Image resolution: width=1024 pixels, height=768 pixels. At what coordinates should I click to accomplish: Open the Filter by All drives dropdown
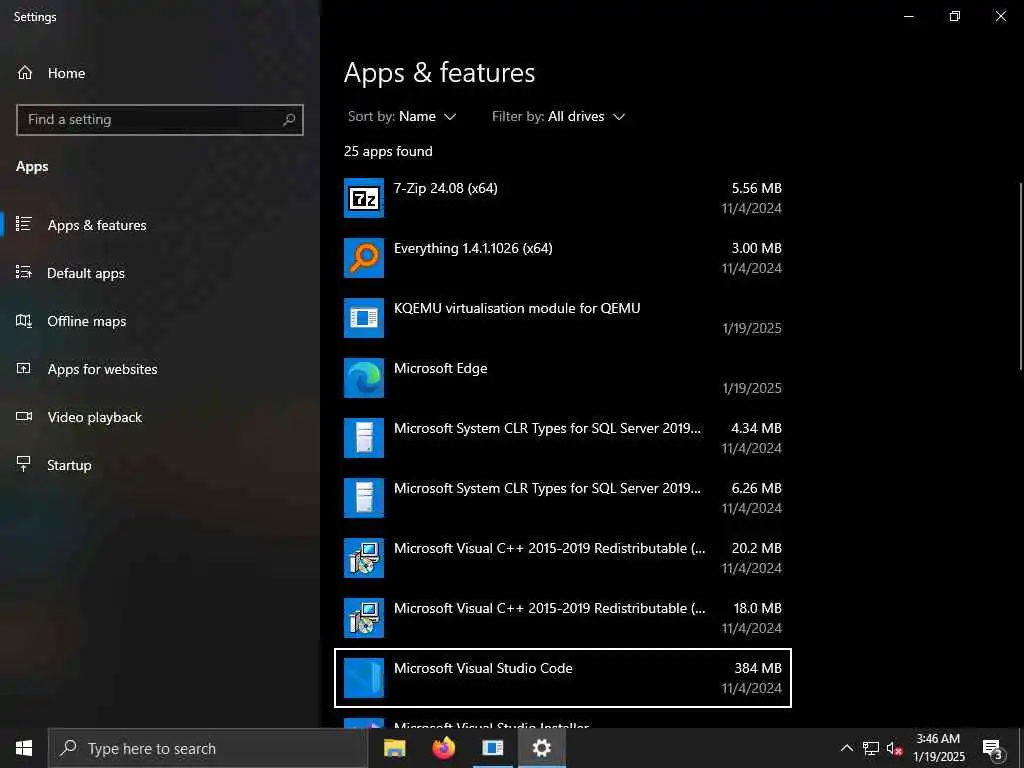(x=558, y=116)
